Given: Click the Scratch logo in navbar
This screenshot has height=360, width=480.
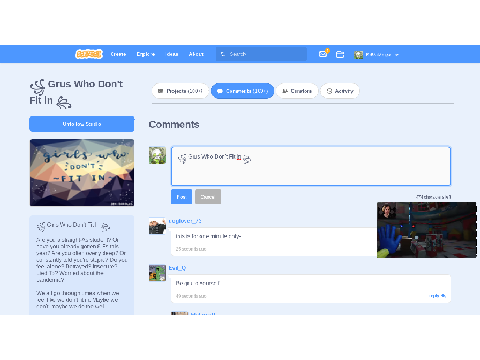Looking at the screenshot, I should click(89, 54).
